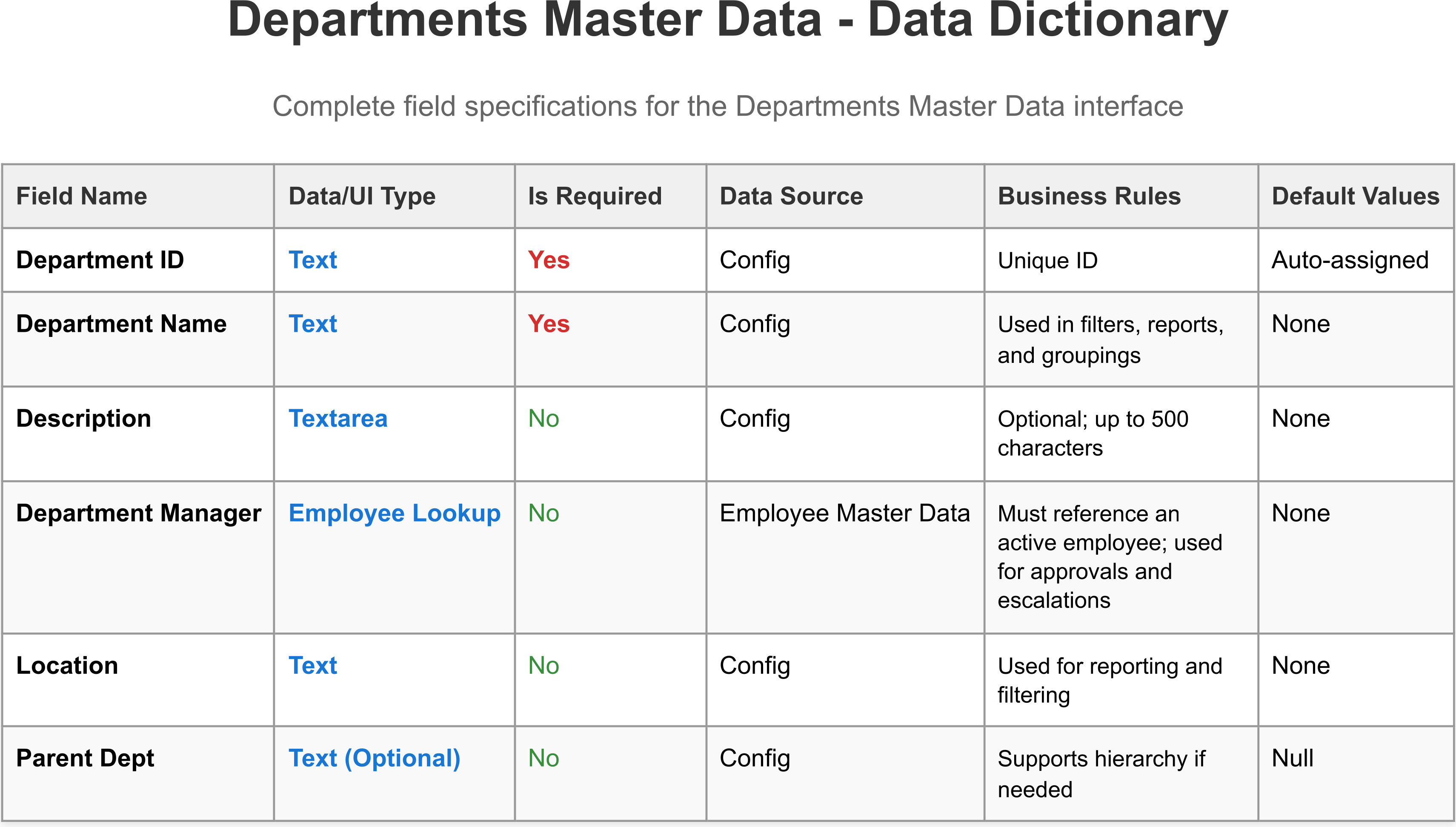Click the Auto-assigned default value
The image size is (1456, 827).
[x=1349, y=261]
